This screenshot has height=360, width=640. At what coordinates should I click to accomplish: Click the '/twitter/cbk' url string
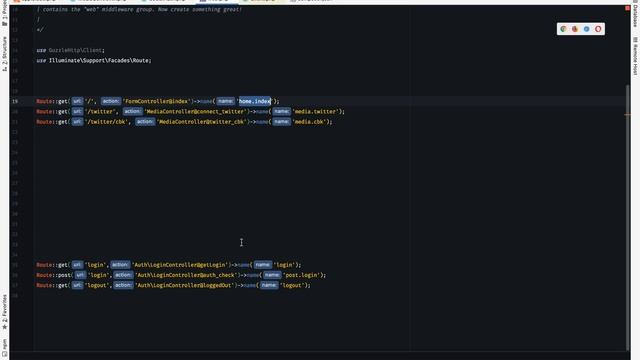[107, 122]
